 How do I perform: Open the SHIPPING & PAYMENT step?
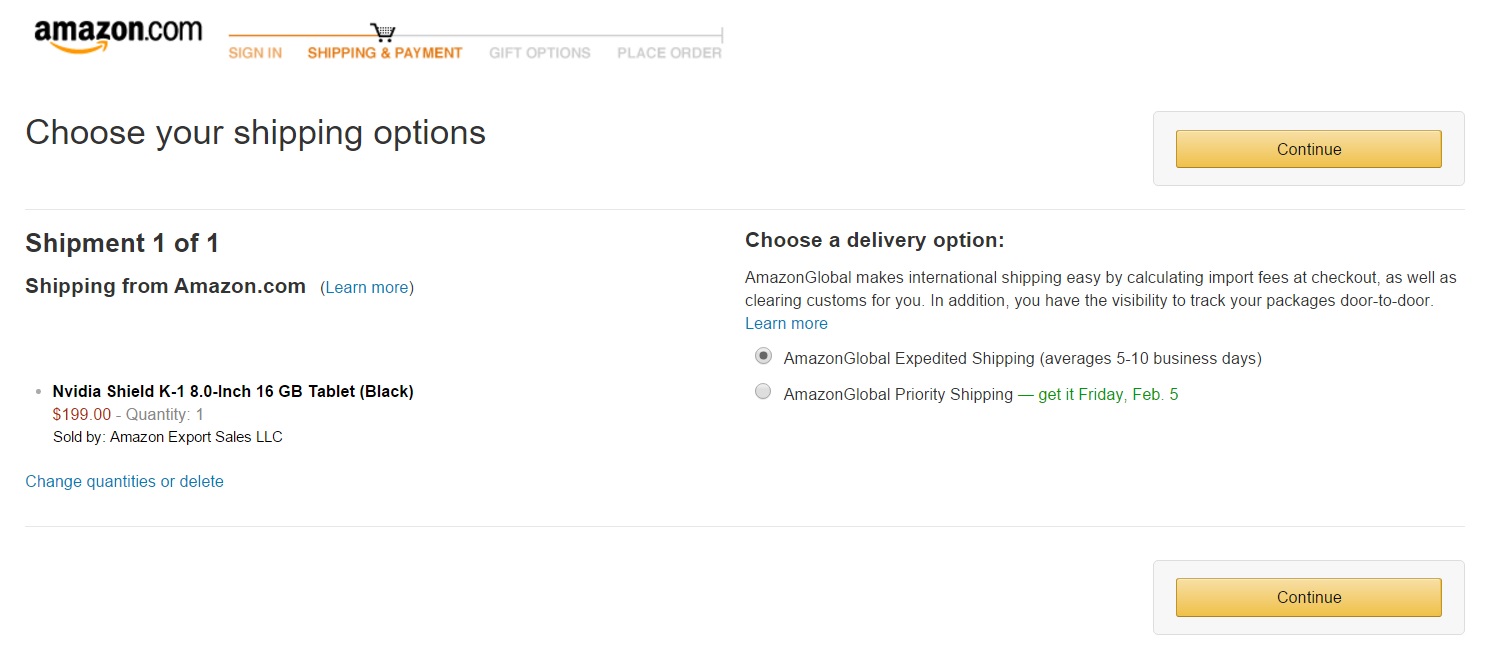(385, 53)
